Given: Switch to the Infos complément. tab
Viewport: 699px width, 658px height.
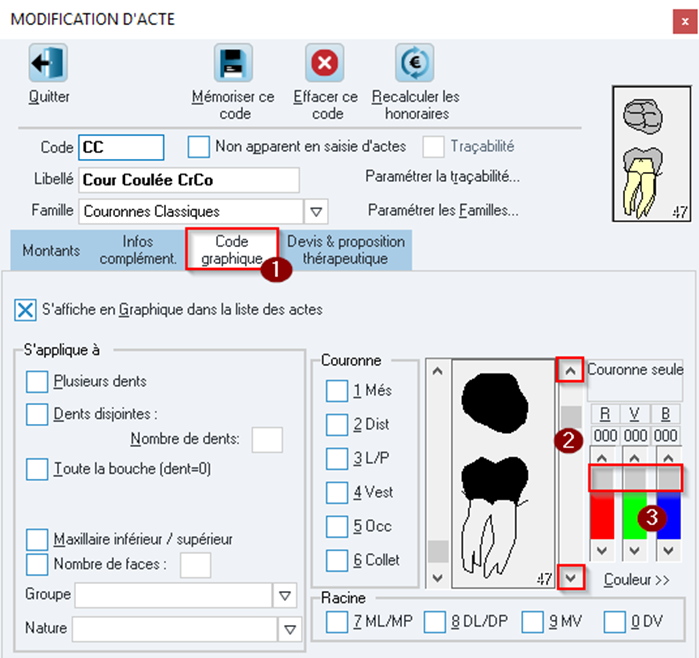Looking at the screenshot, I should tap(138, 250).
